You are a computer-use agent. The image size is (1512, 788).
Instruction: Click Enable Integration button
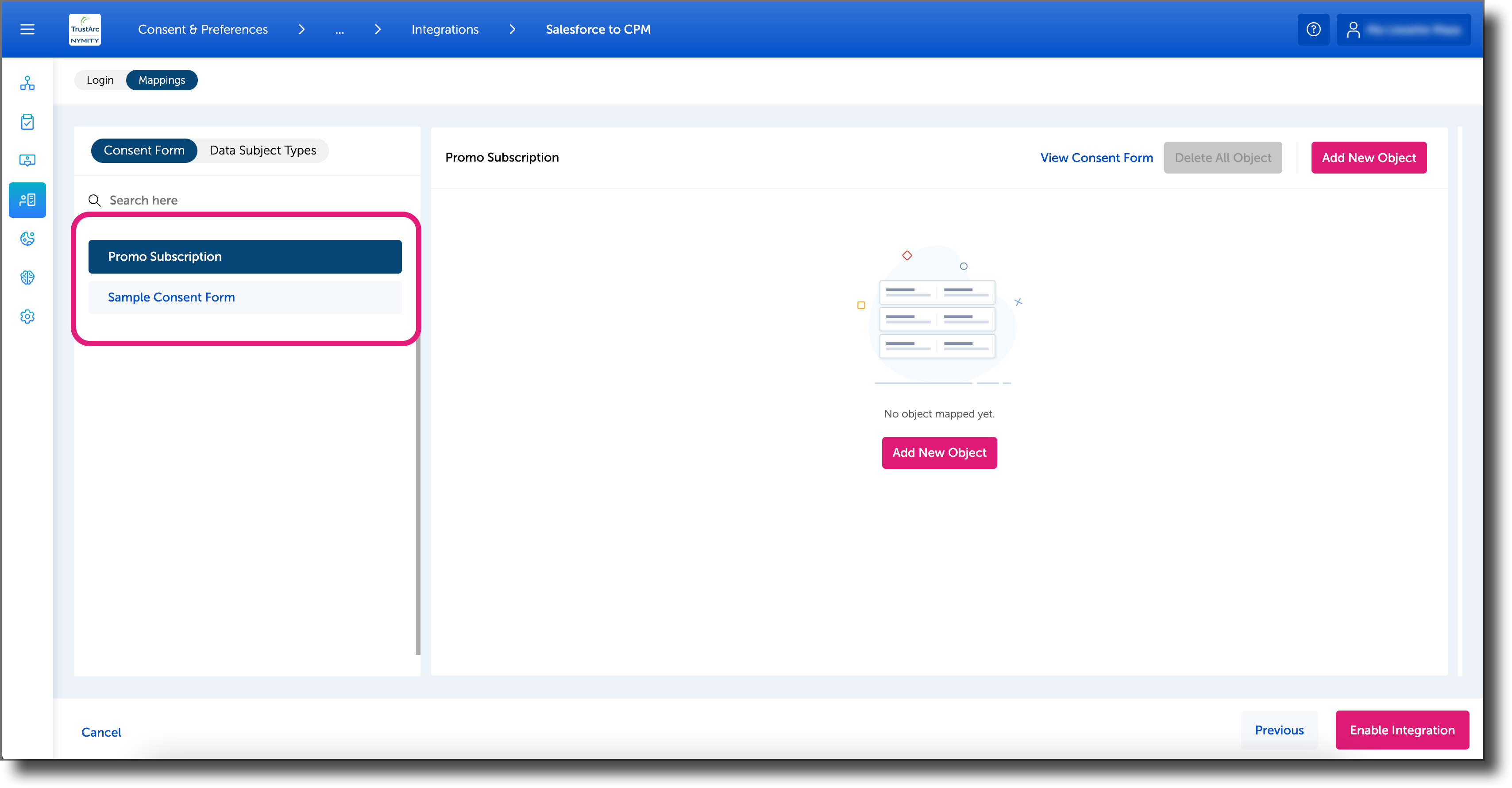1402,730
